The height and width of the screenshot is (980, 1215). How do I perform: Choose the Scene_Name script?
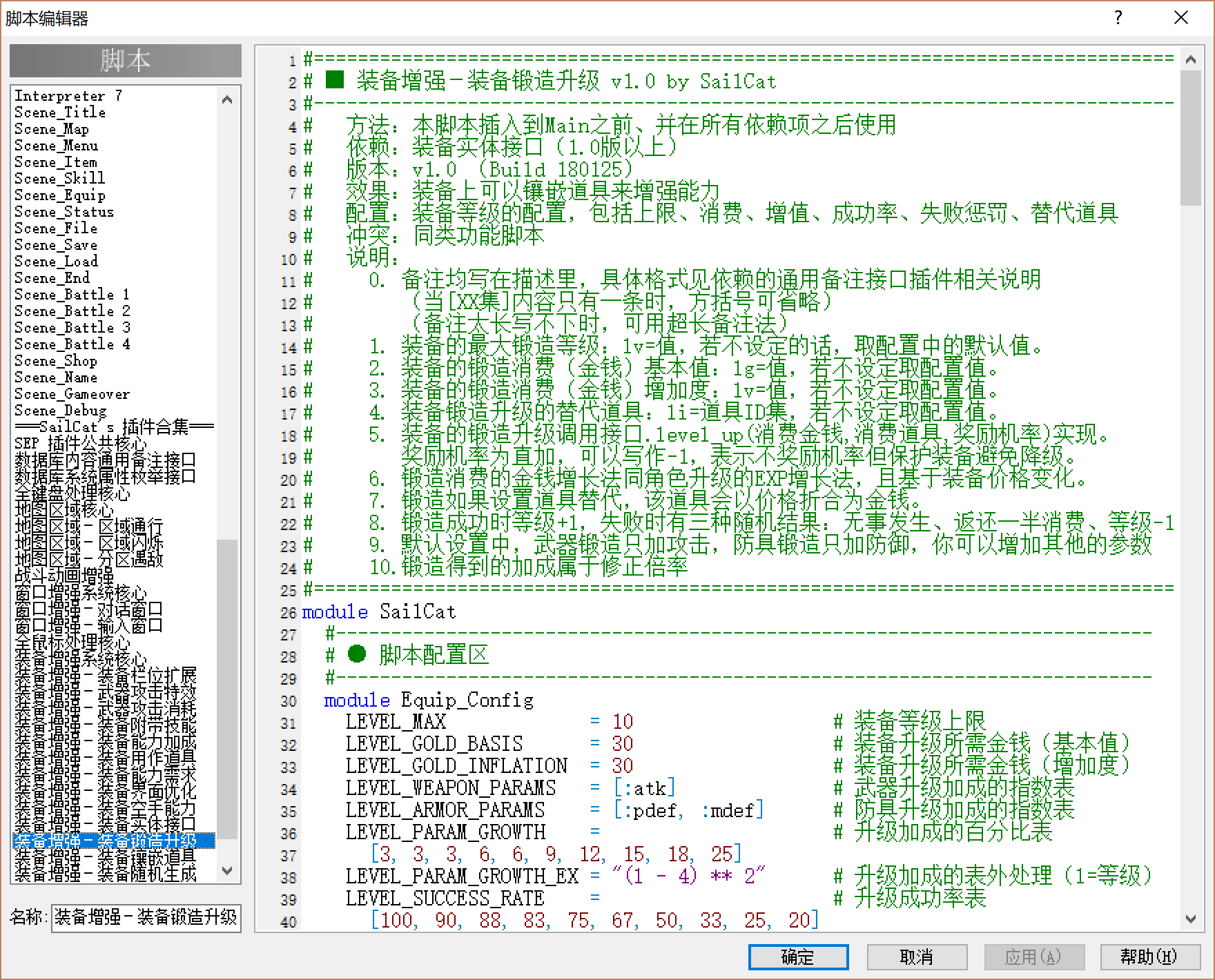click(x=56, y=378)
